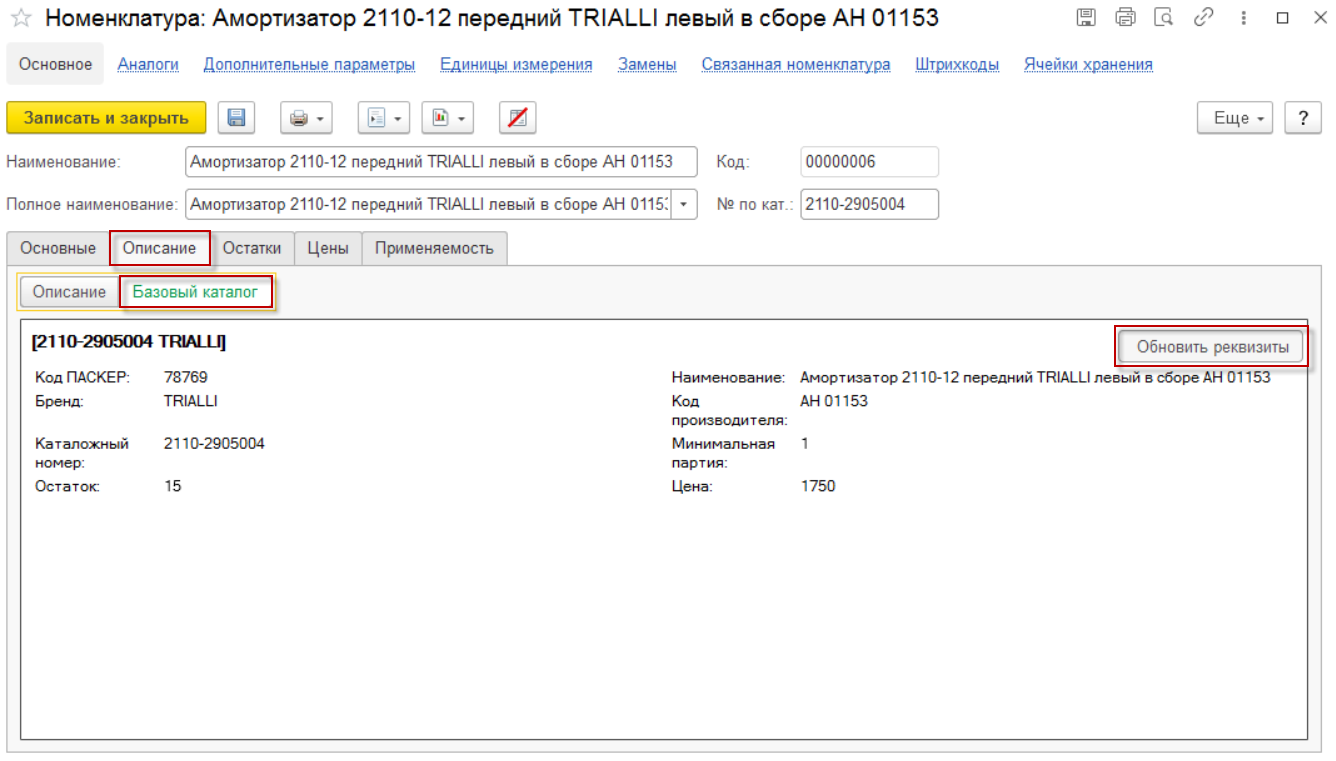Open Ячейки хранения link

click(x=1088, y=64)
